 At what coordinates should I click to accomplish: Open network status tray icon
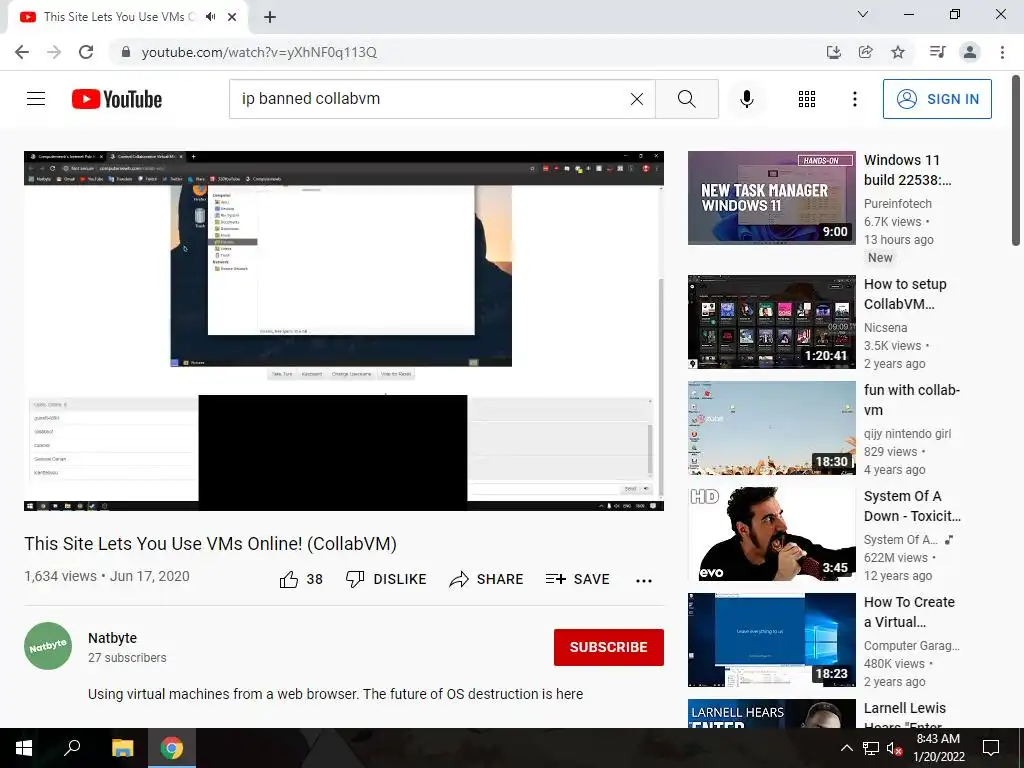871,748
